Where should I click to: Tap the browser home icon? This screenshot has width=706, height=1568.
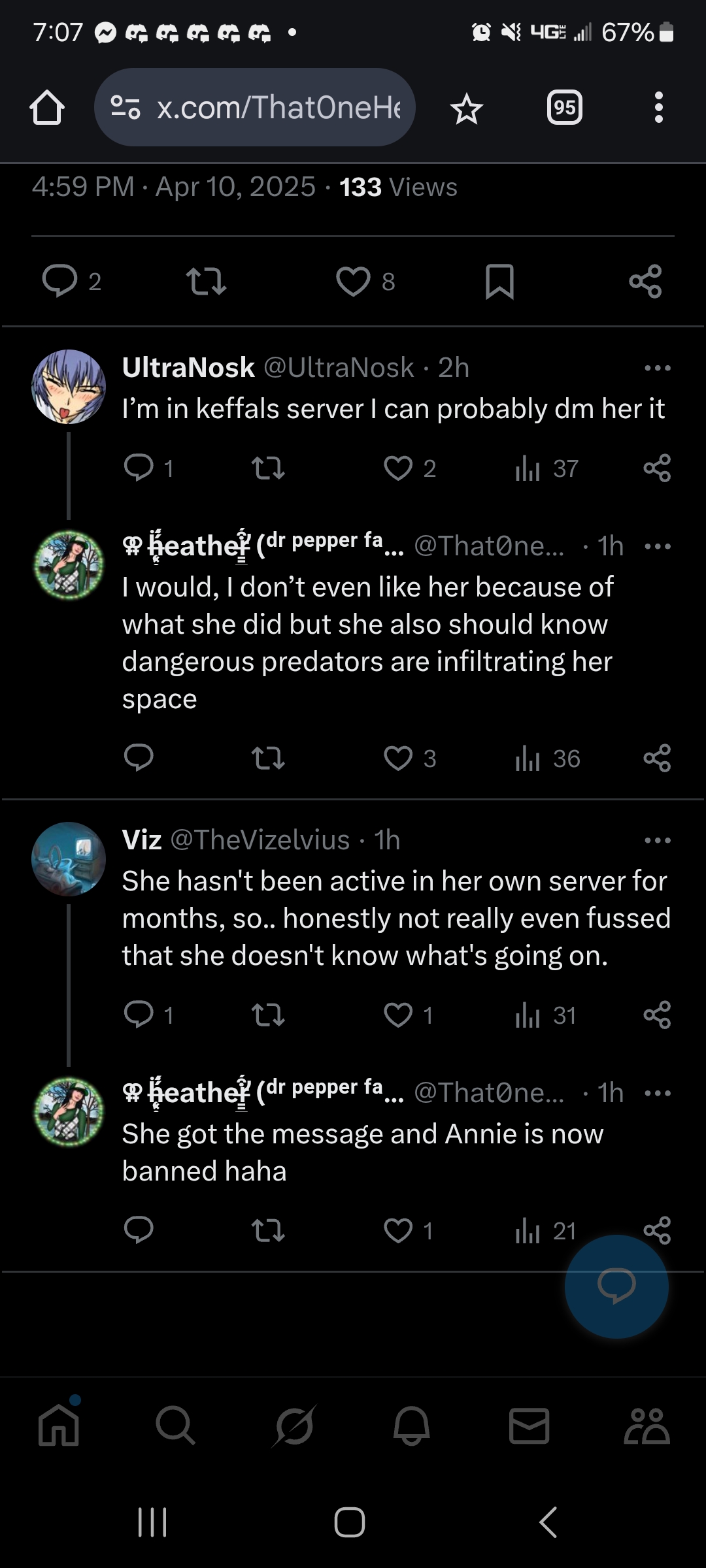coord(47,107)
